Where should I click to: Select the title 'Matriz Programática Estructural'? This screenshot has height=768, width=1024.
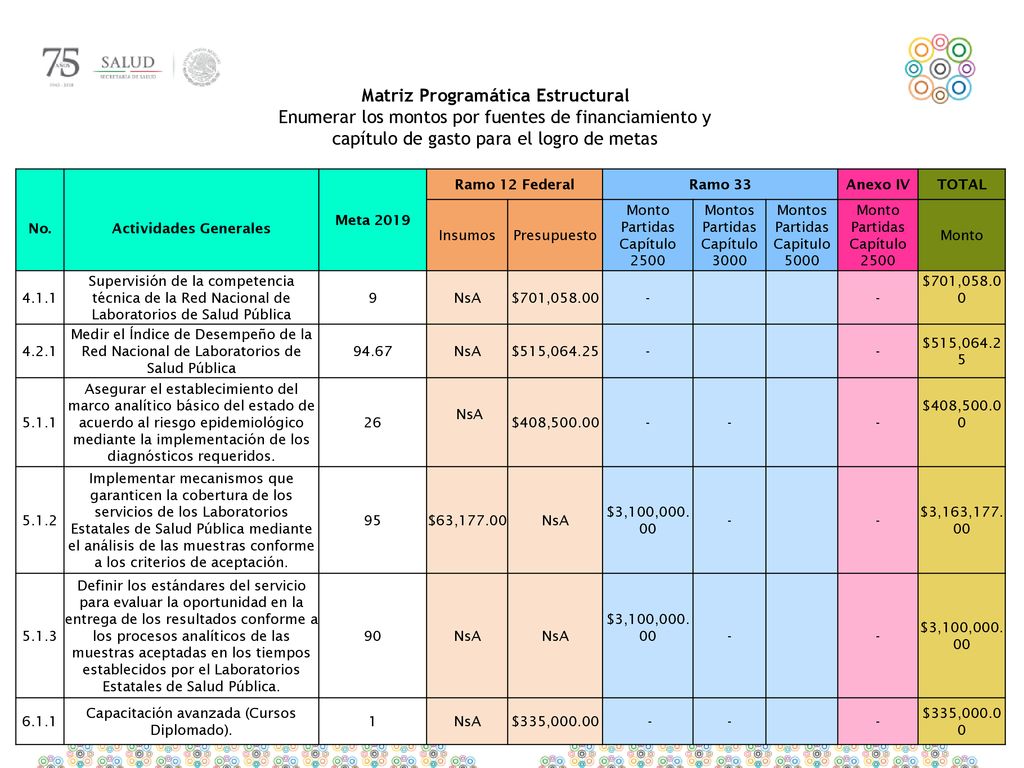[495, 95]
